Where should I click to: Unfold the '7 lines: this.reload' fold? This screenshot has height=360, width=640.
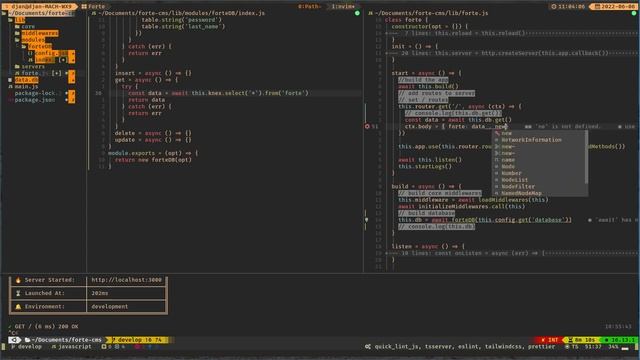pyautogui.click(x=510, y=33)
